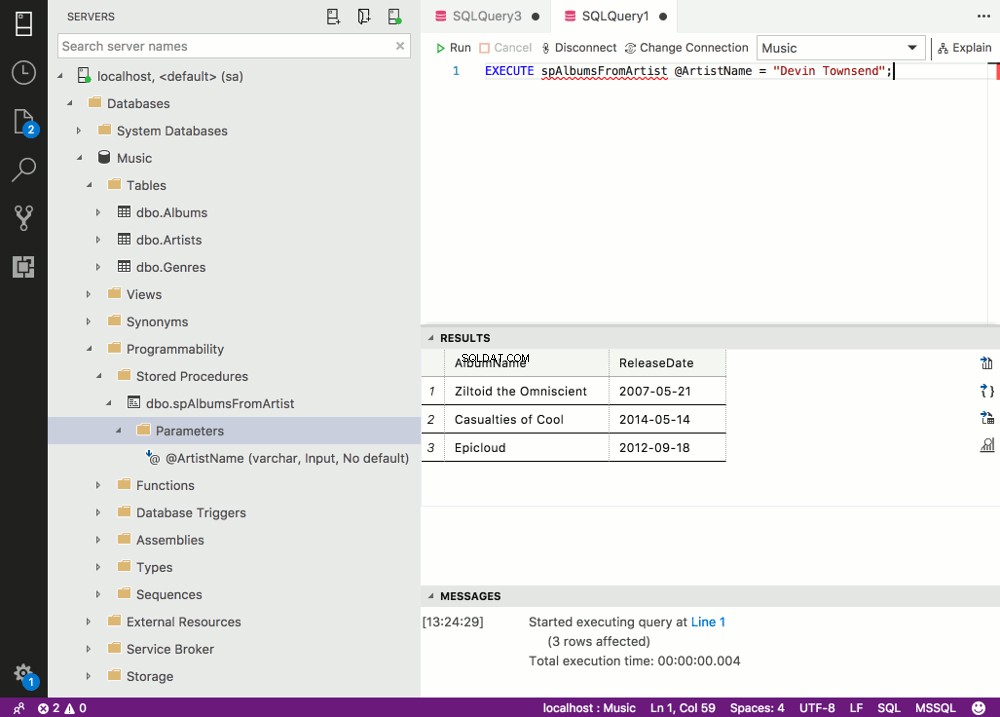This screenshot has width=1000, height=717.
Task: Click the ReleaseDate column header
Action: 667,363
